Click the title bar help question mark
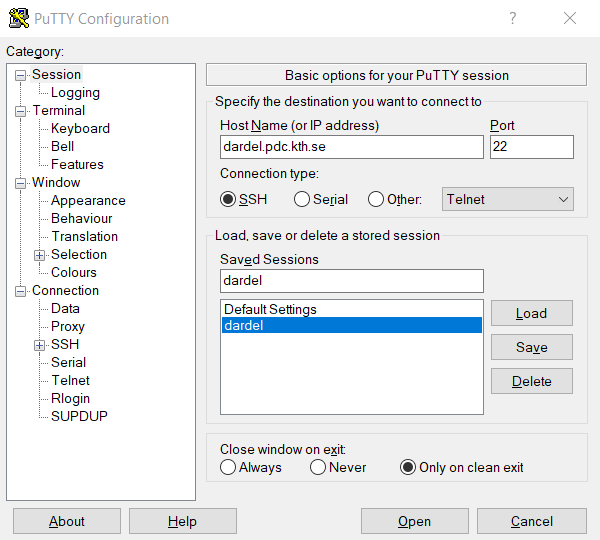Viewport: 600px width, 540px height. coord(513,18)
